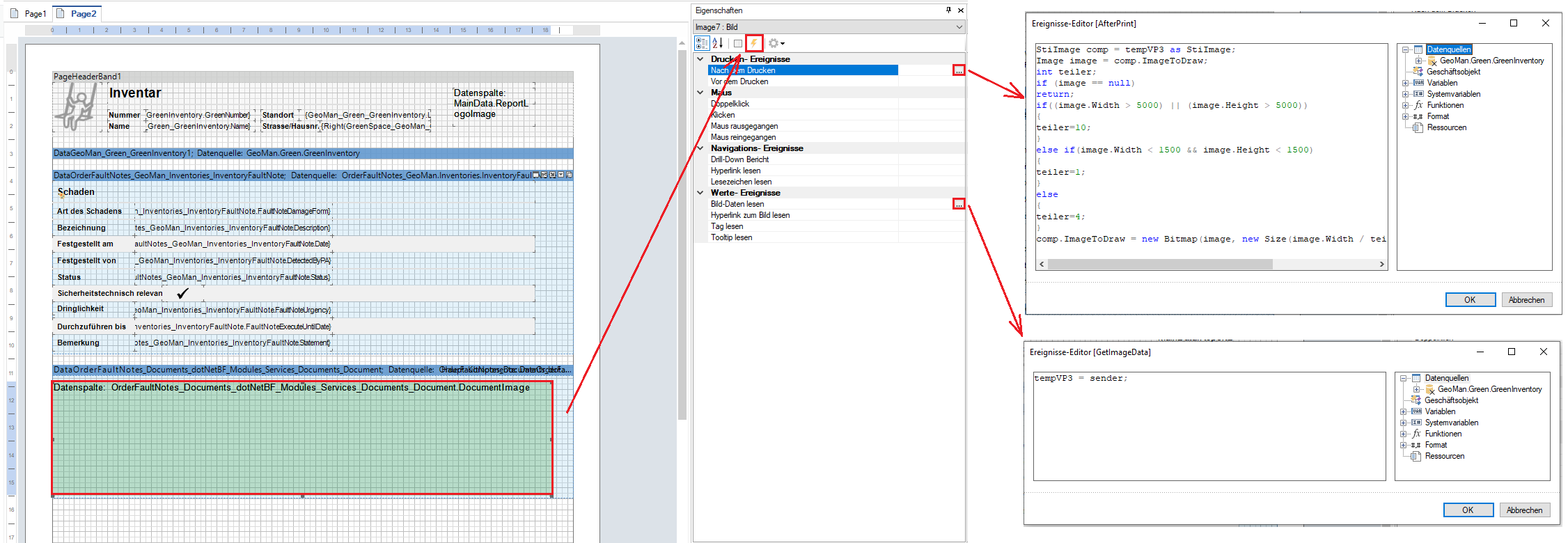Image resolution: width=1568 pixels, height=543 pixels.
Task: Collapse the Navigations- Ereignisse group
Action: pyautogui.click(x=700, y=148)
